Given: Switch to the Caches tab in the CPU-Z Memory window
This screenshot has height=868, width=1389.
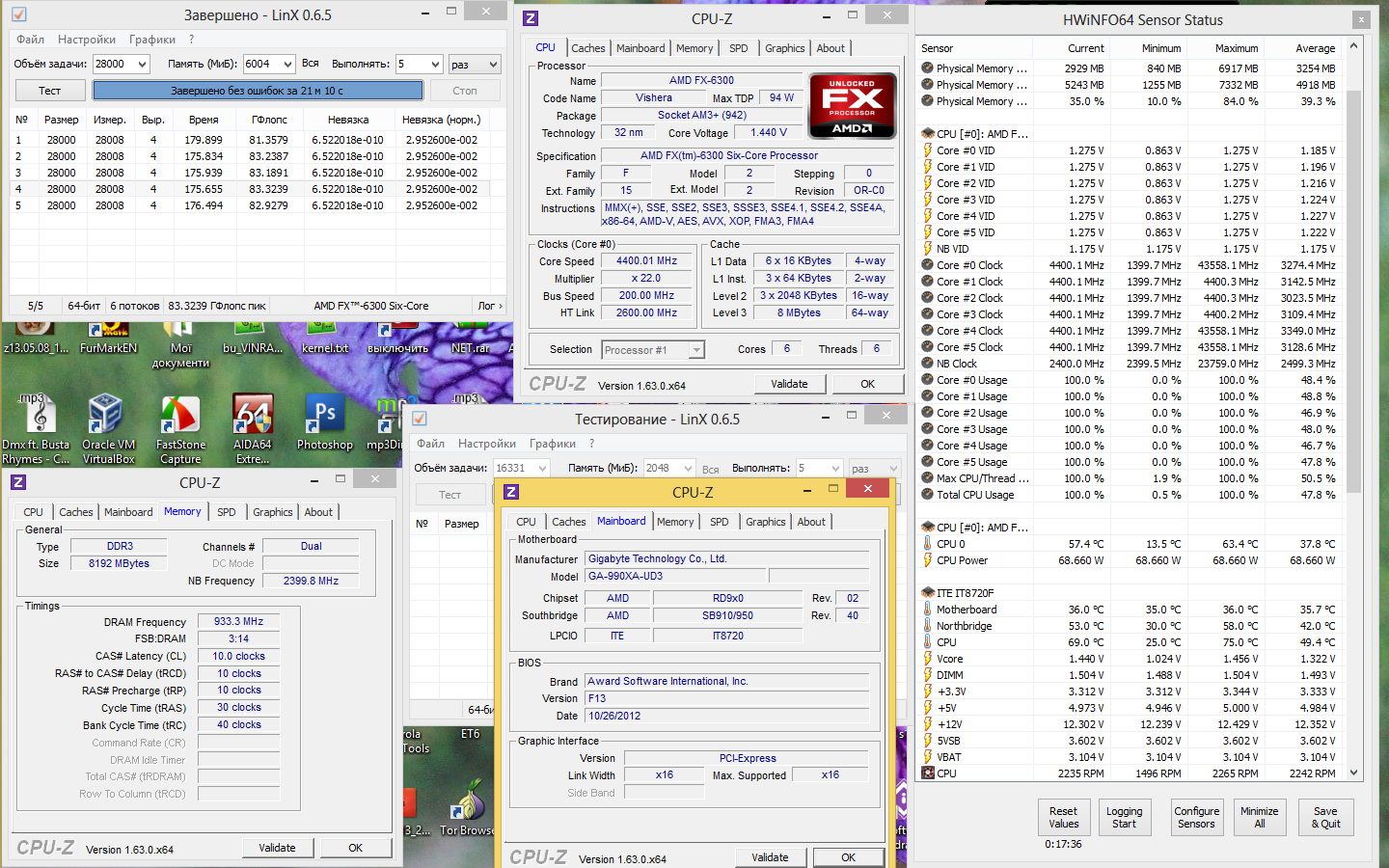Looking at the screenshot, I should click(76, 512).
